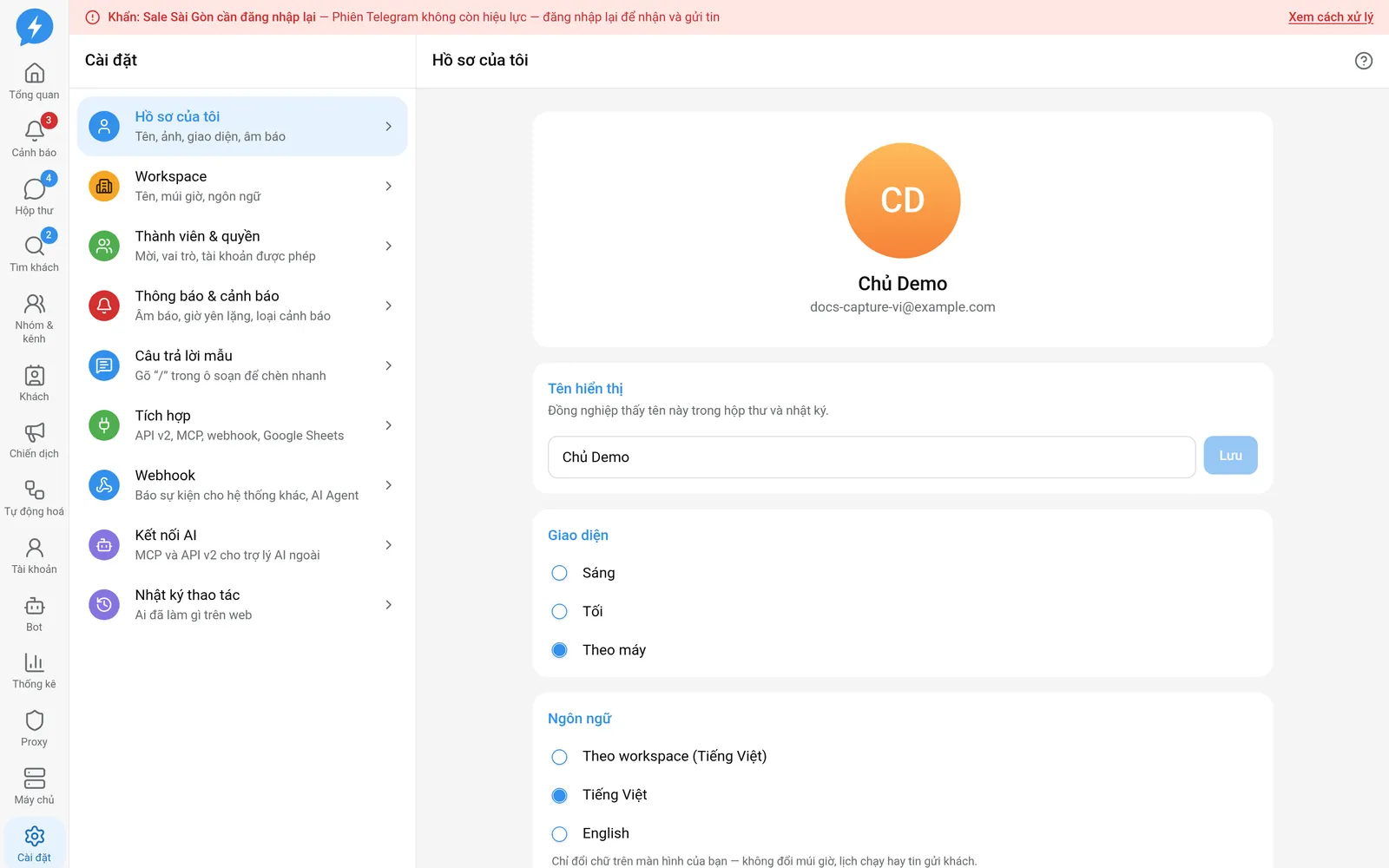Open Chiến dịch megaphone icon
Viewport: 1389px width, 868px height.
pyautogui.click(x=34, y=432)
